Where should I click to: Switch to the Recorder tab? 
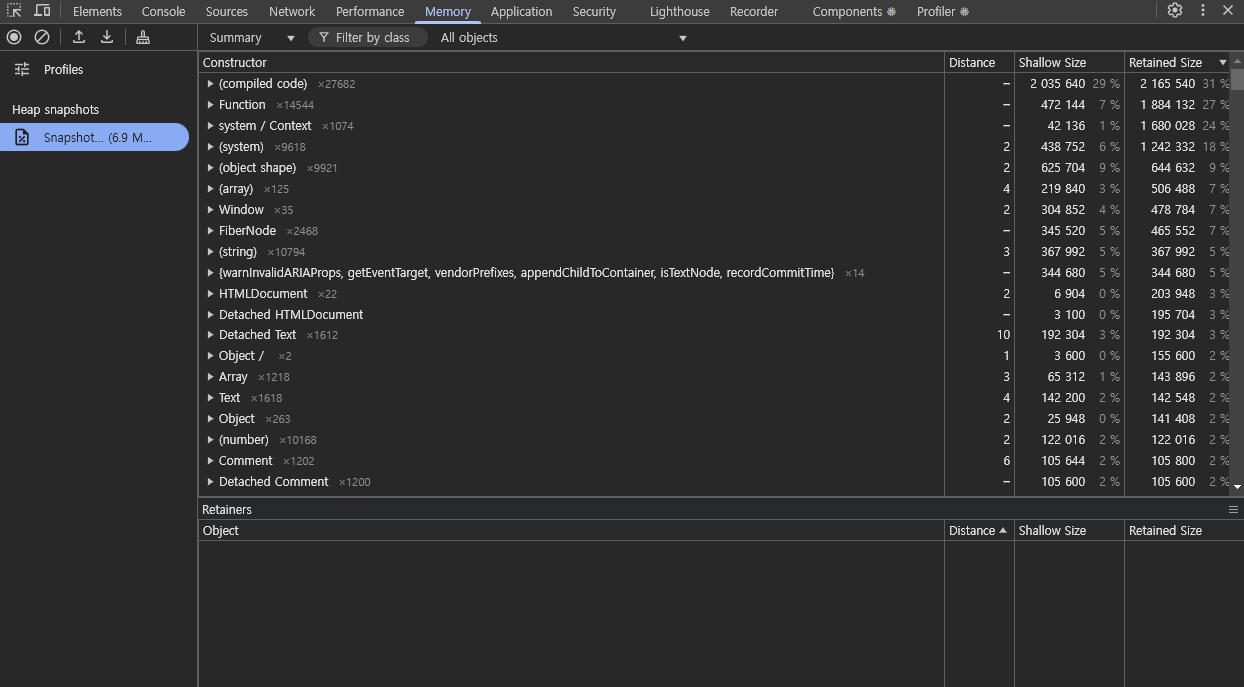coord(754,11)
